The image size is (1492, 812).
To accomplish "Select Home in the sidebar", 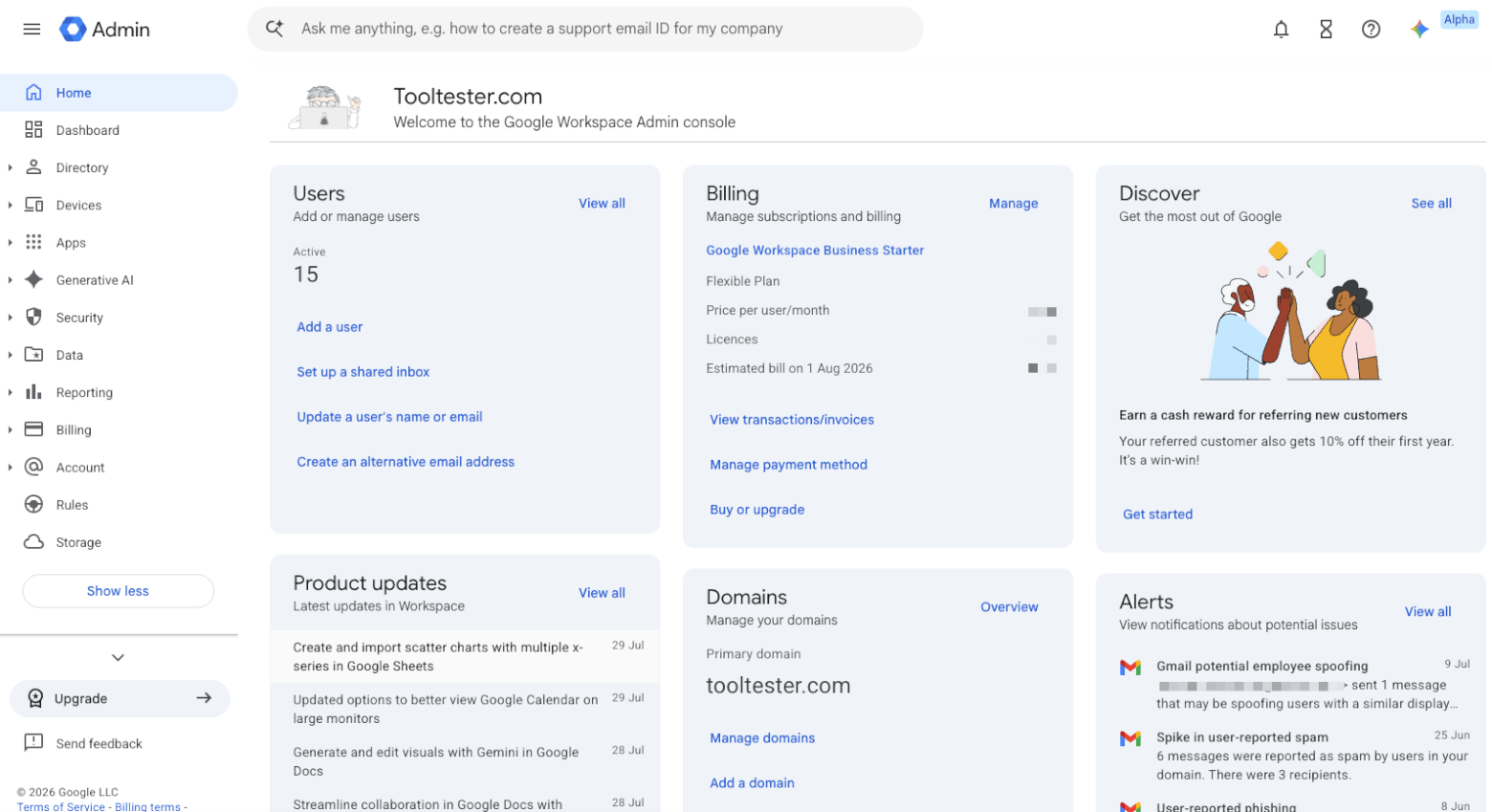I will 119,93.
